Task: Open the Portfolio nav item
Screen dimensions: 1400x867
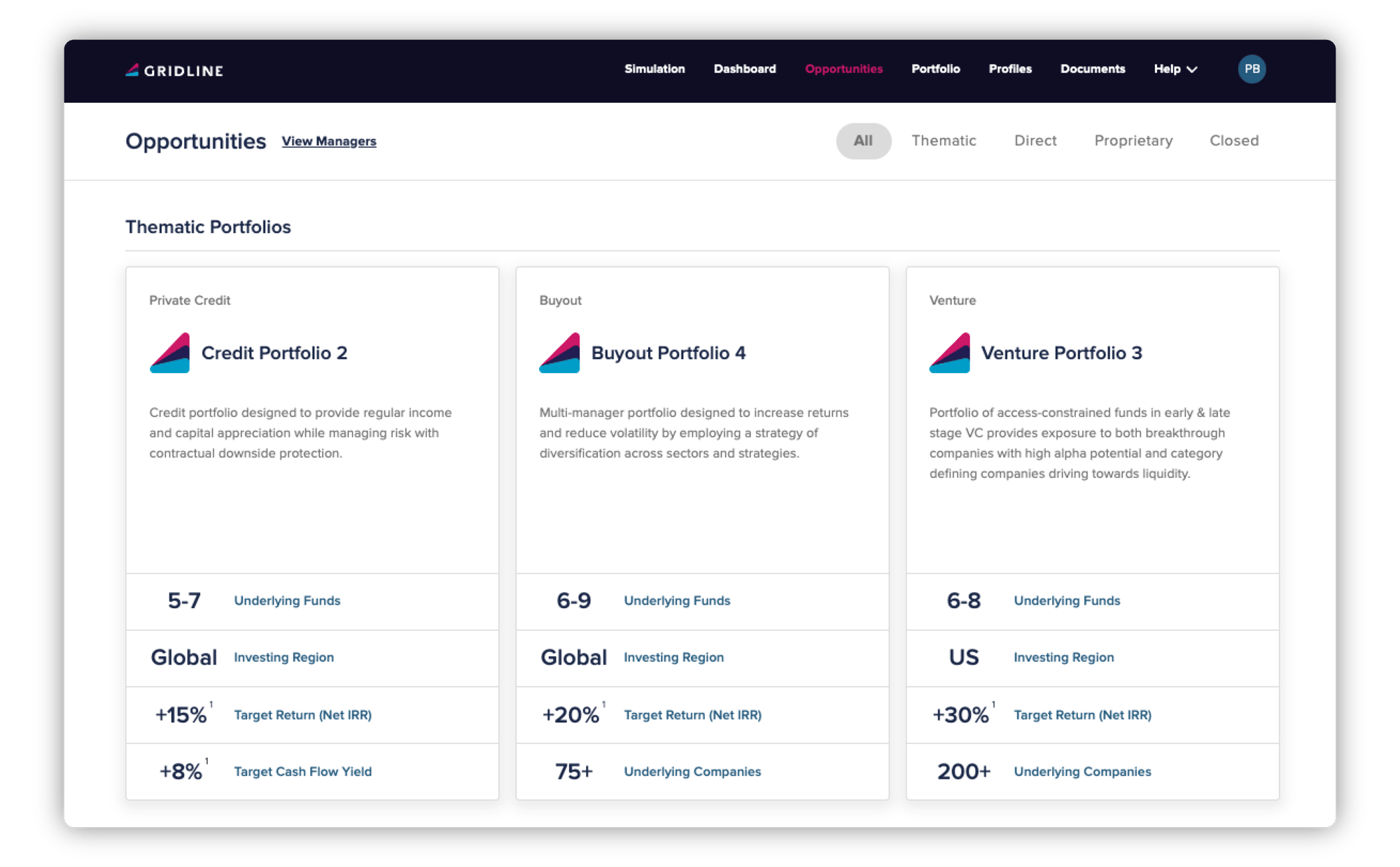Action: 935,69
